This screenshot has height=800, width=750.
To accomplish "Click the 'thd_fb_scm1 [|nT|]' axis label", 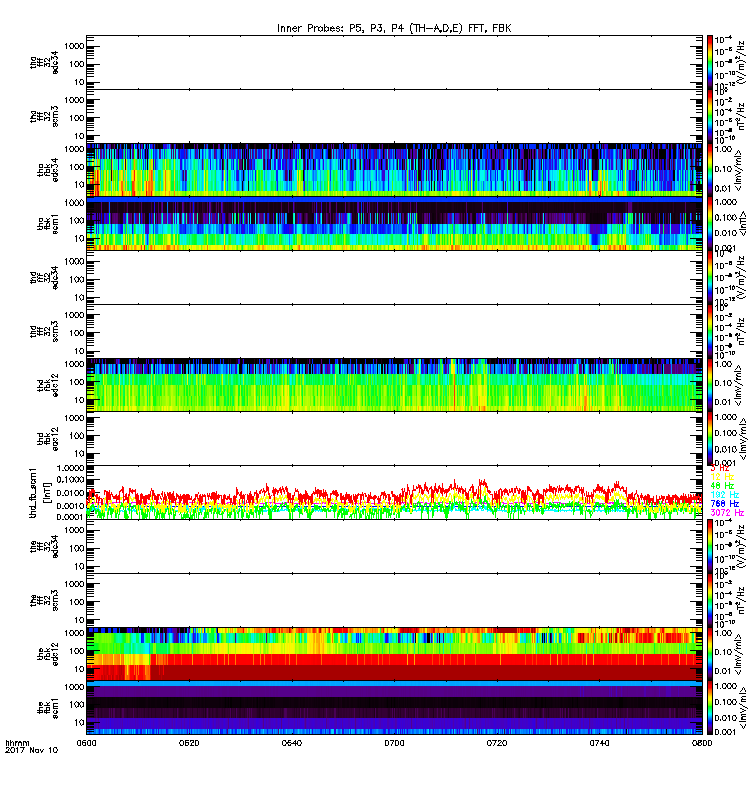I will coord(40,492).
